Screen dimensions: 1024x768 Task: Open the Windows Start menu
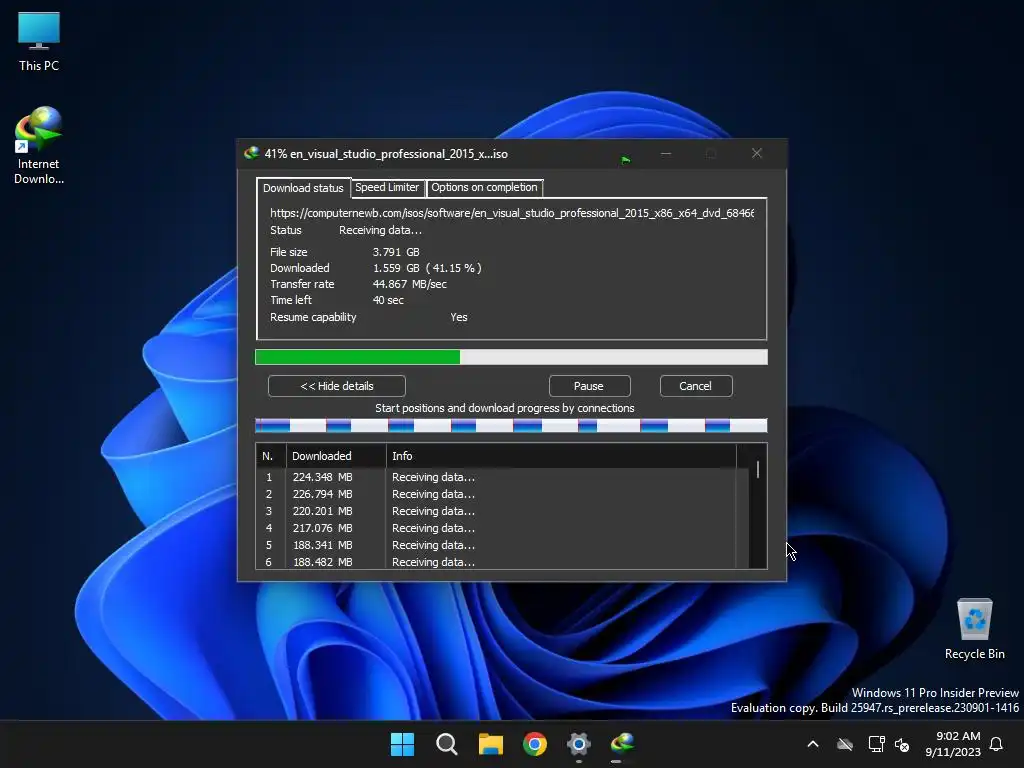[402, 744]
